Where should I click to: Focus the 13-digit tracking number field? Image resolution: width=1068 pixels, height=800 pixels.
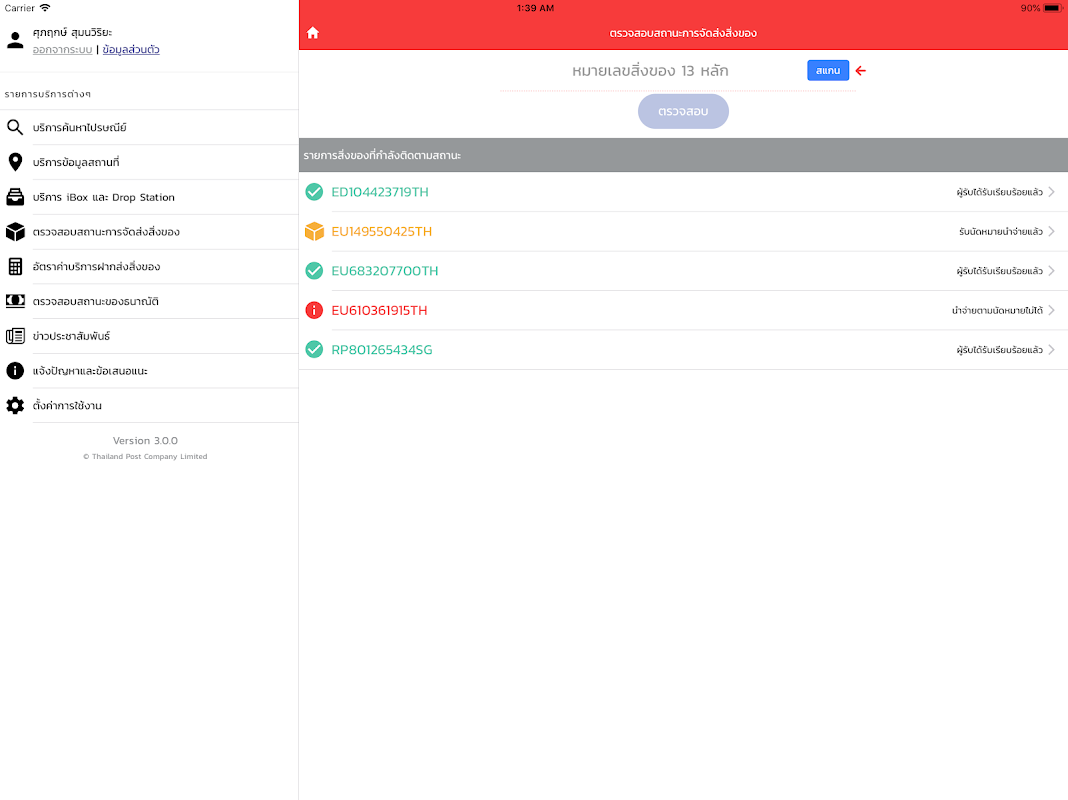coord(650,71)
